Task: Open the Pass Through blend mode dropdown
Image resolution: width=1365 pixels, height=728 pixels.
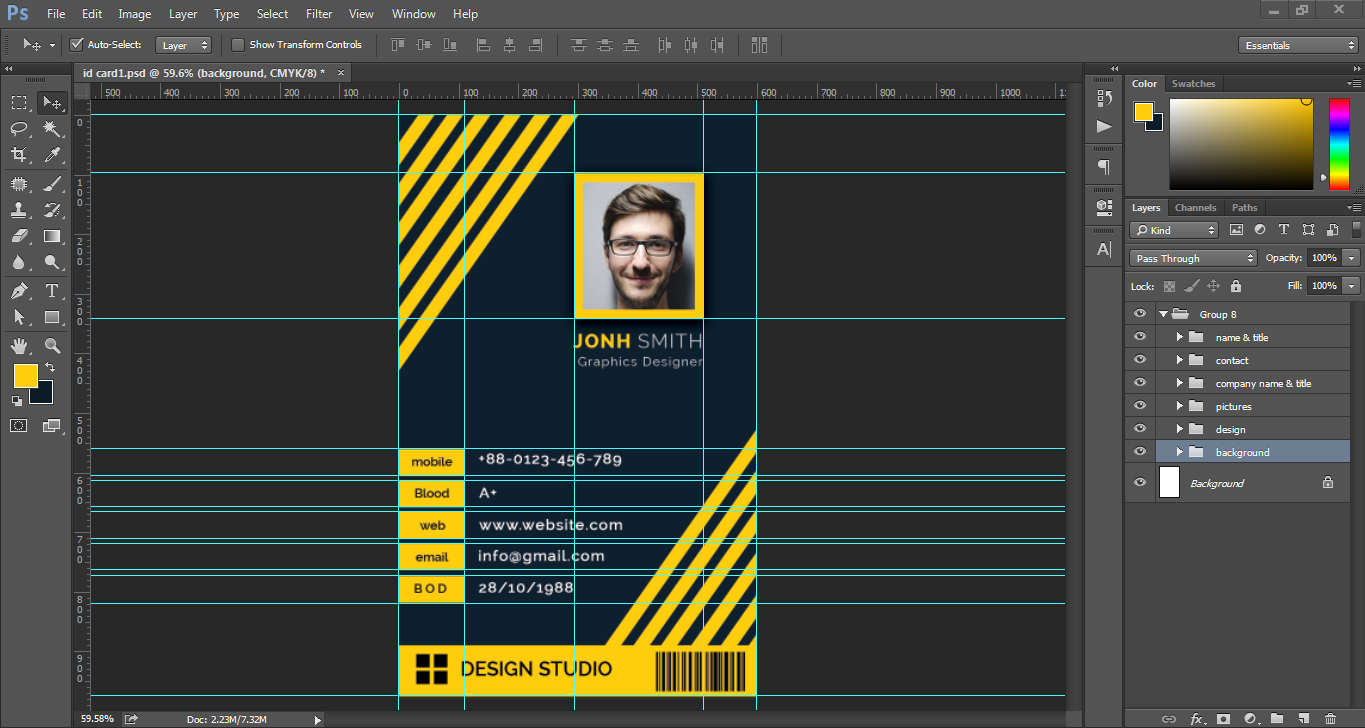Action: 1193,258
